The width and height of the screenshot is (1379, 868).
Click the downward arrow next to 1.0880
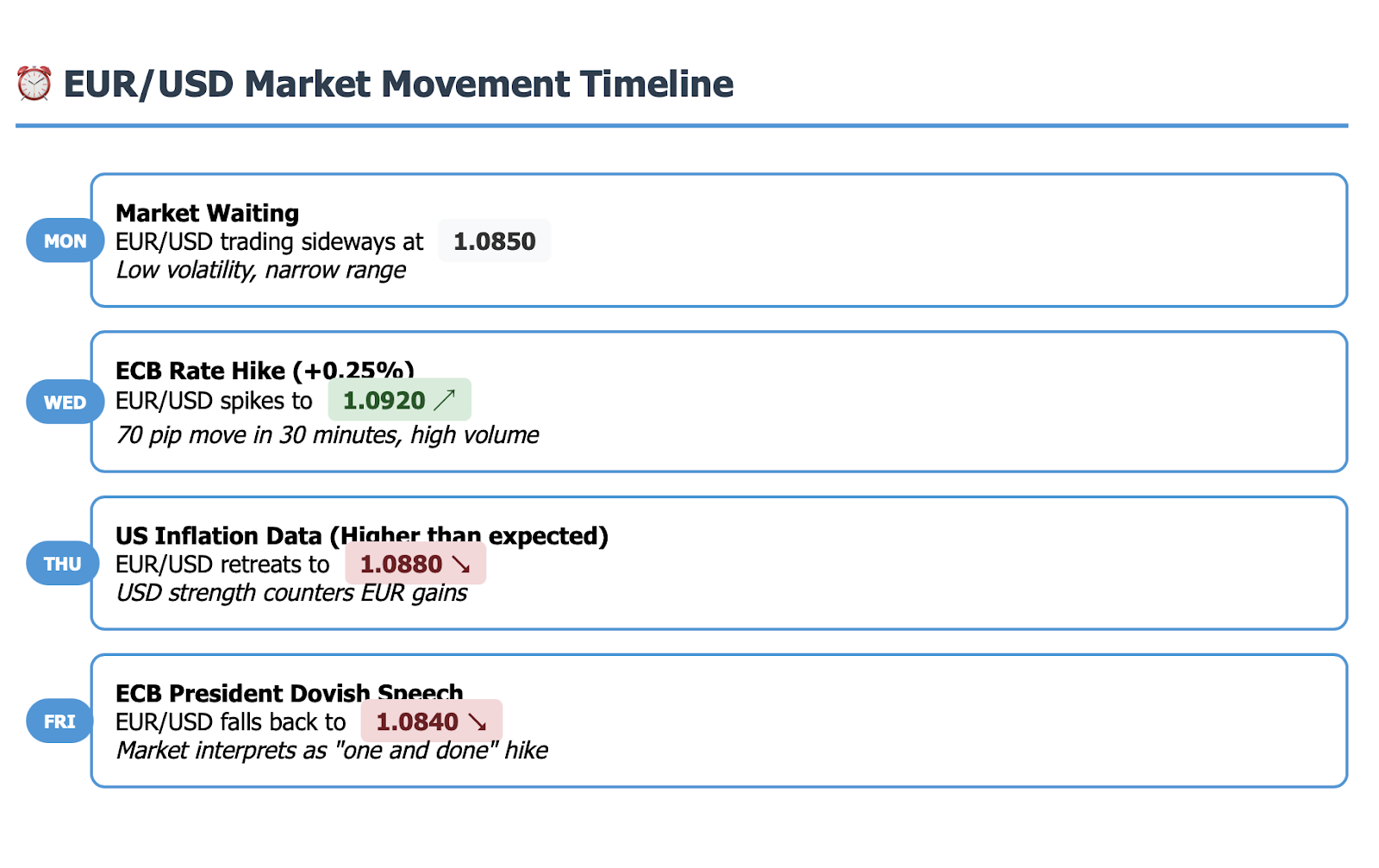pyautogui.click(x=461, y=565)
